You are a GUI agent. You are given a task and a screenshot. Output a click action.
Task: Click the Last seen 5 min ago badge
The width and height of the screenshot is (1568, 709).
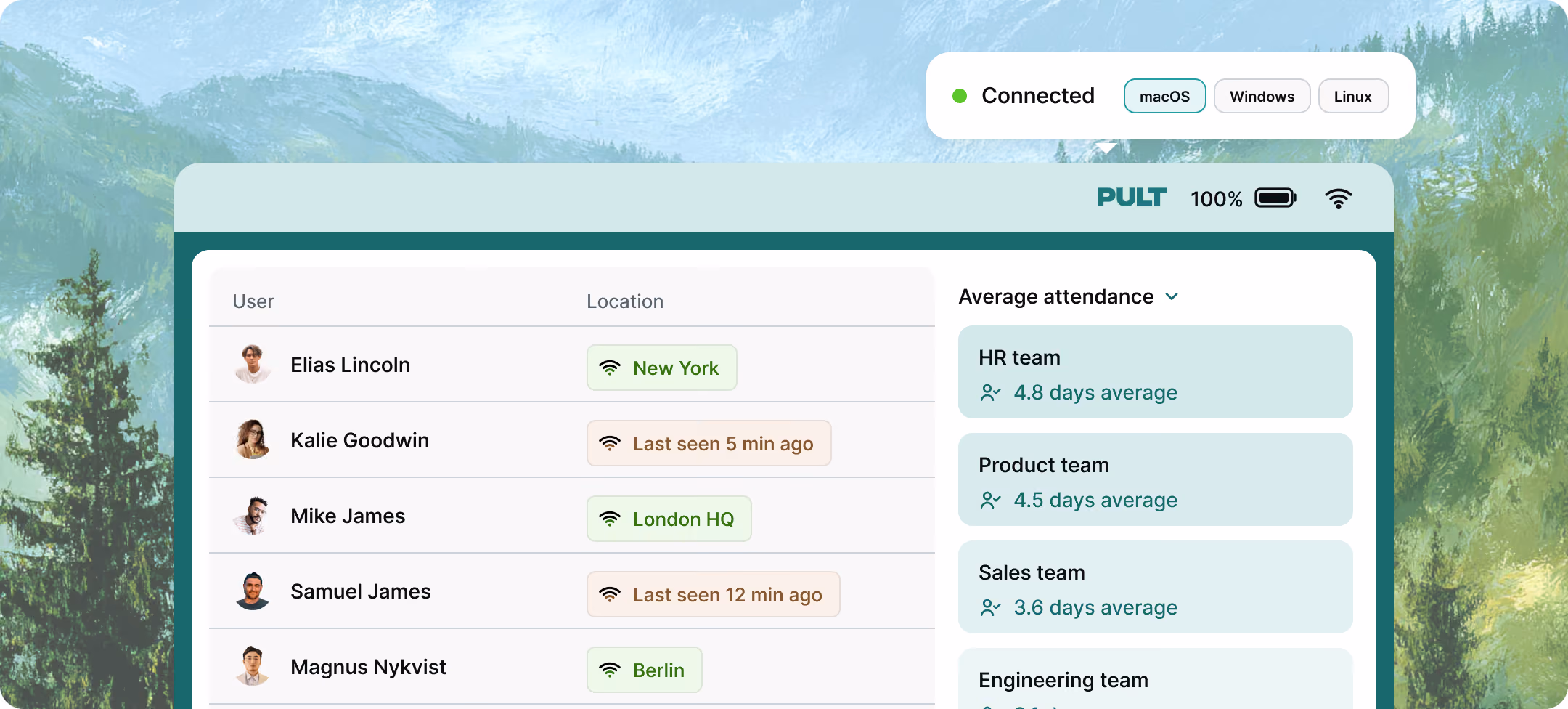(x=709, y=443)
